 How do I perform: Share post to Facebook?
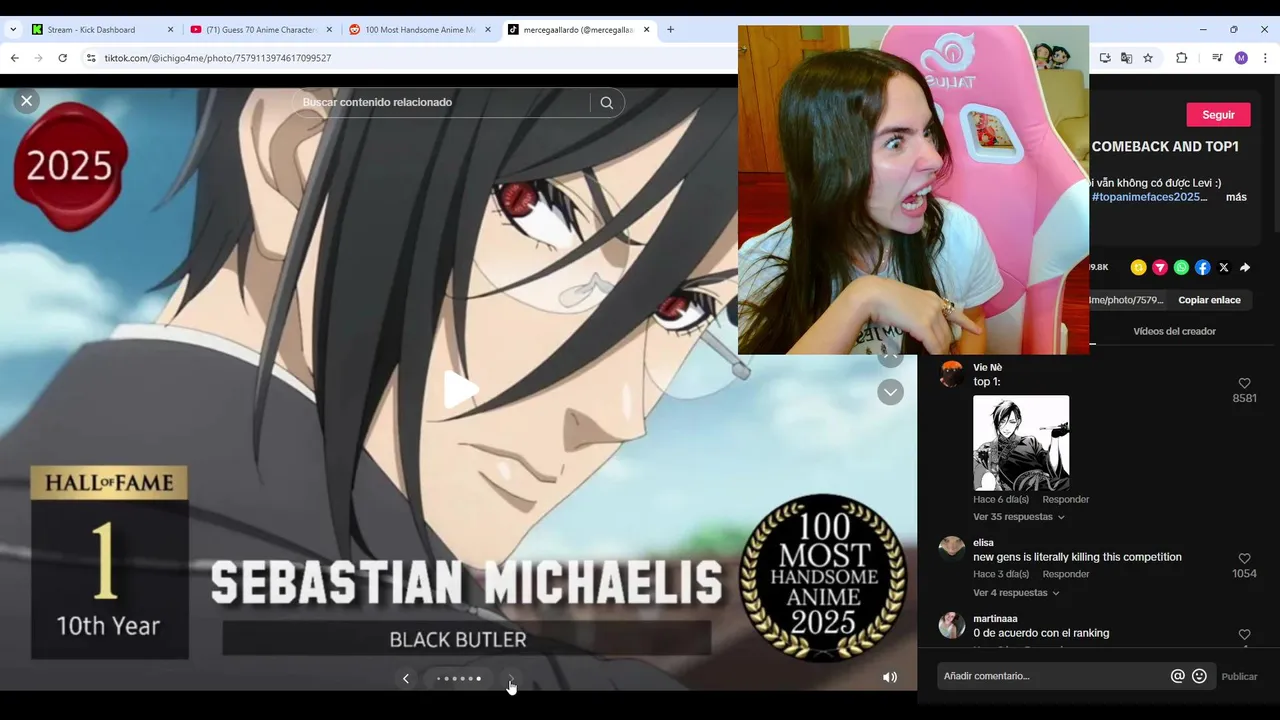click(1202, 267)
